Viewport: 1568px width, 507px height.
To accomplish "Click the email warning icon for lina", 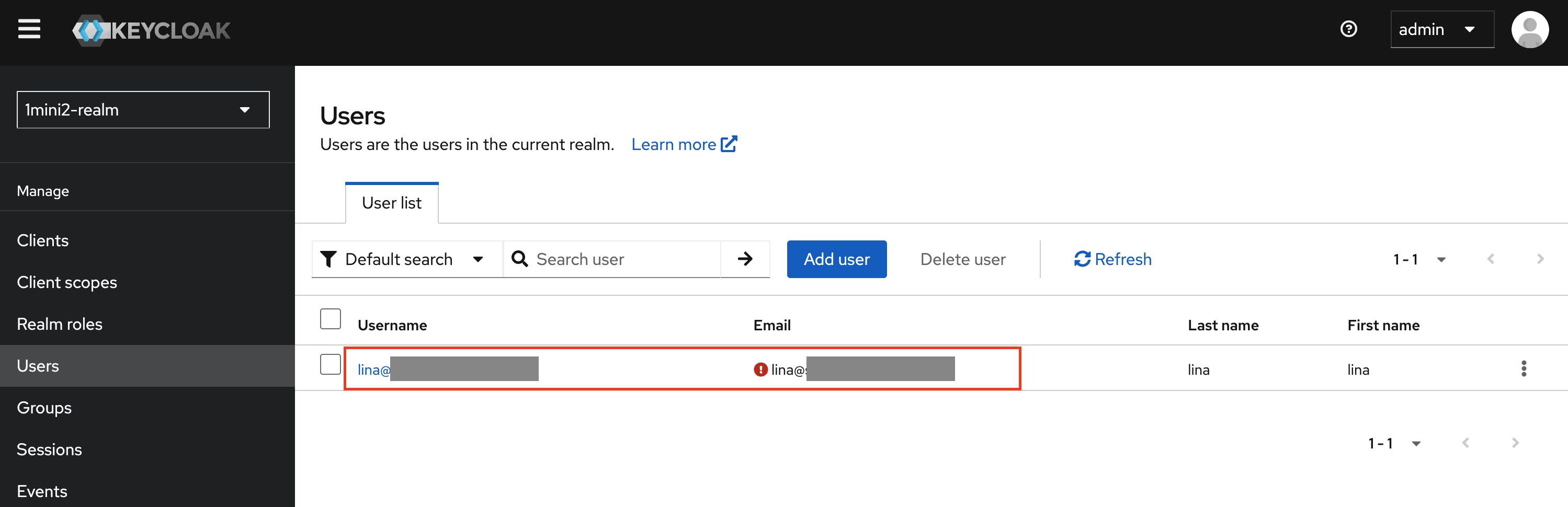I will coord(760,370).
